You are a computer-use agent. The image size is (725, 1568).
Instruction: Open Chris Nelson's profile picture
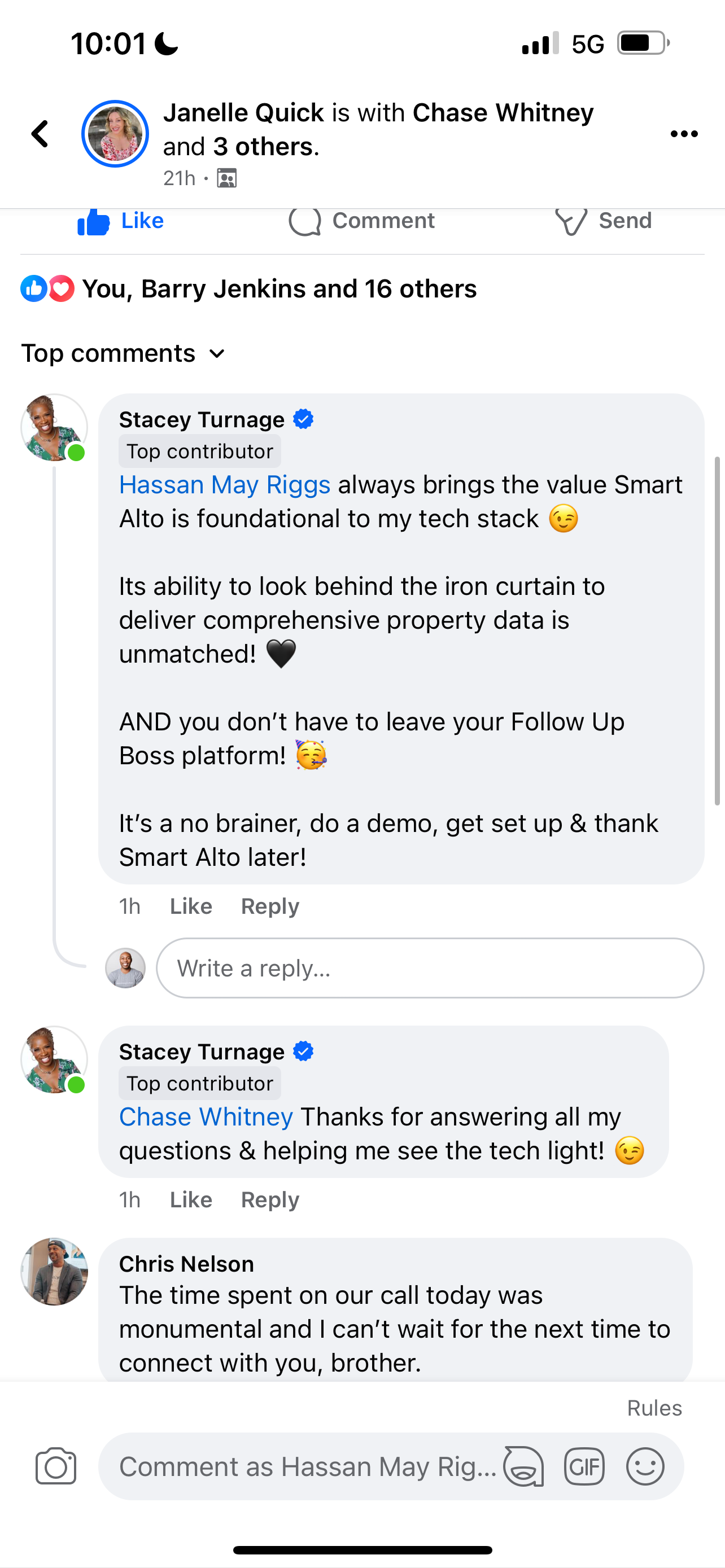tap(54, 1272)
